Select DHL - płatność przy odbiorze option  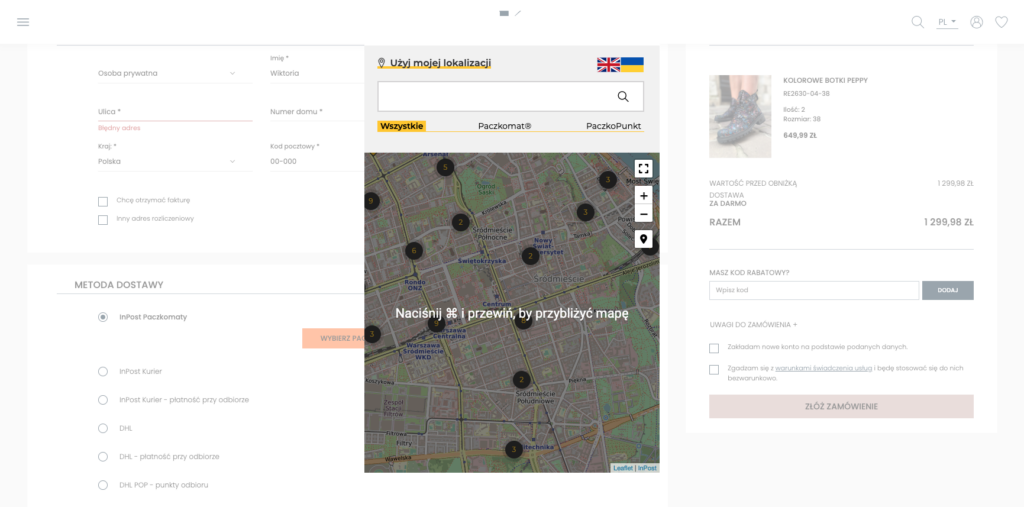103,457
